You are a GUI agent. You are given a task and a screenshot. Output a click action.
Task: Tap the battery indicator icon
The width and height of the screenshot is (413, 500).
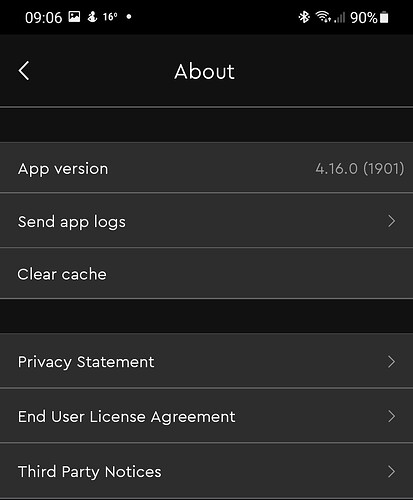click(x=384, y=17)
